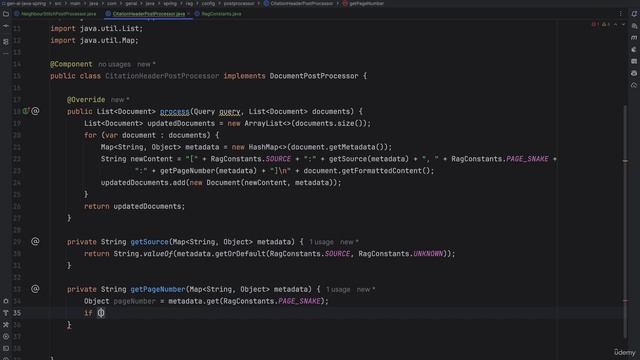Click 'UNKNOWN' constant in getSource method

tap(428, 253)
